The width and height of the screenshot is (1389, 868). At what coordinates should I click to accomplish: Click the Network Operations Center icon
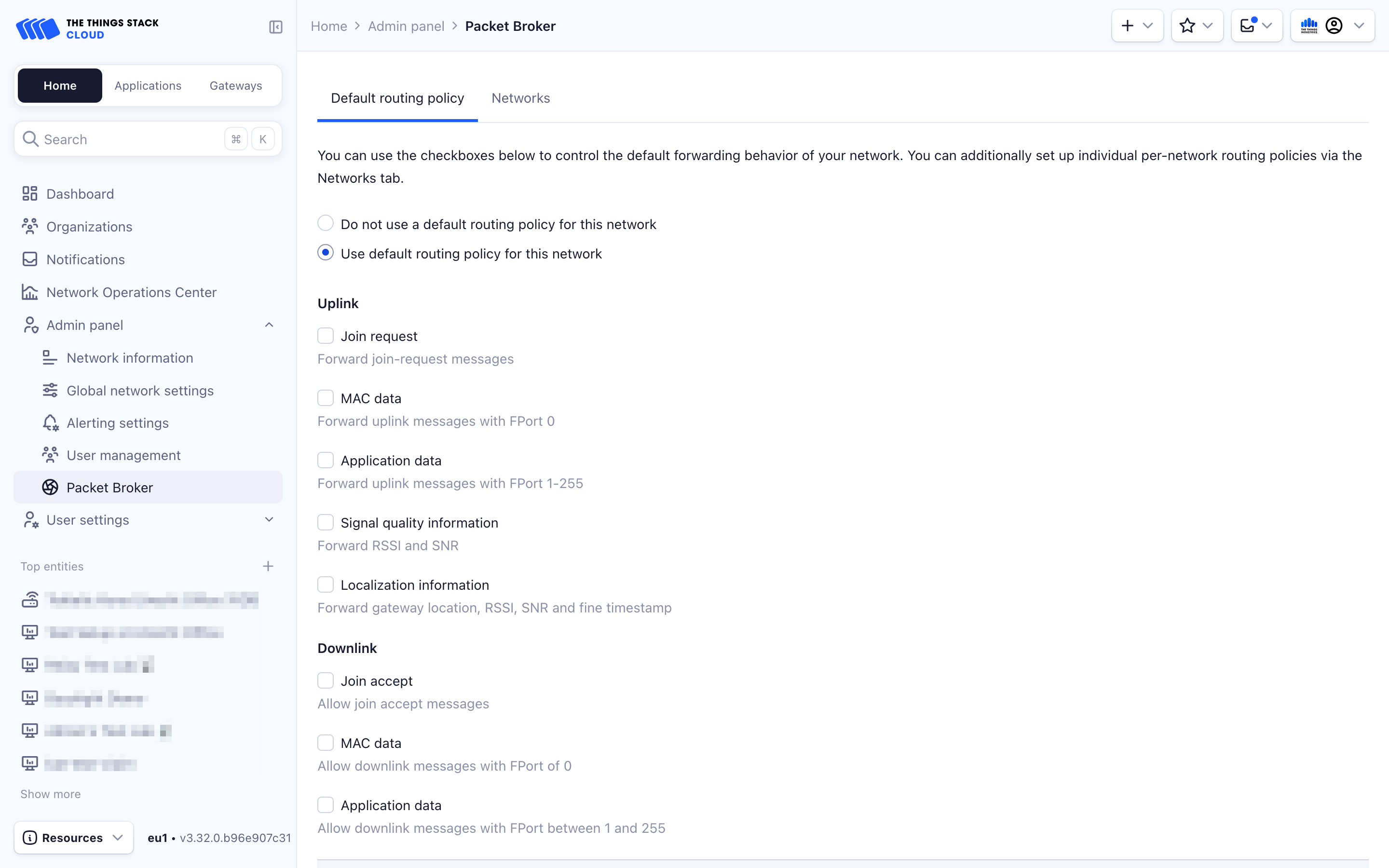pyautogui.click(x=28, y=292)
